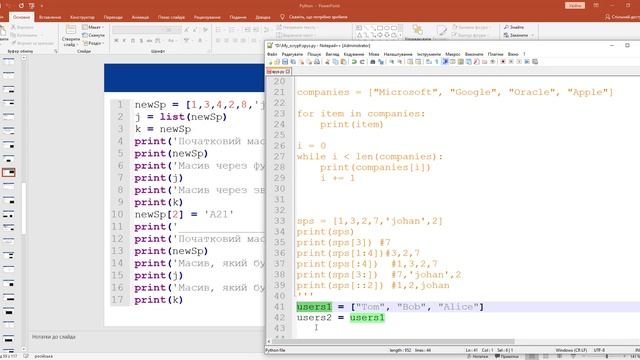The height and width of the screenshot is (360, 640).
Task: Toggle highlighted Indent guide icon in Notepad++
Action: pos(445,62)
